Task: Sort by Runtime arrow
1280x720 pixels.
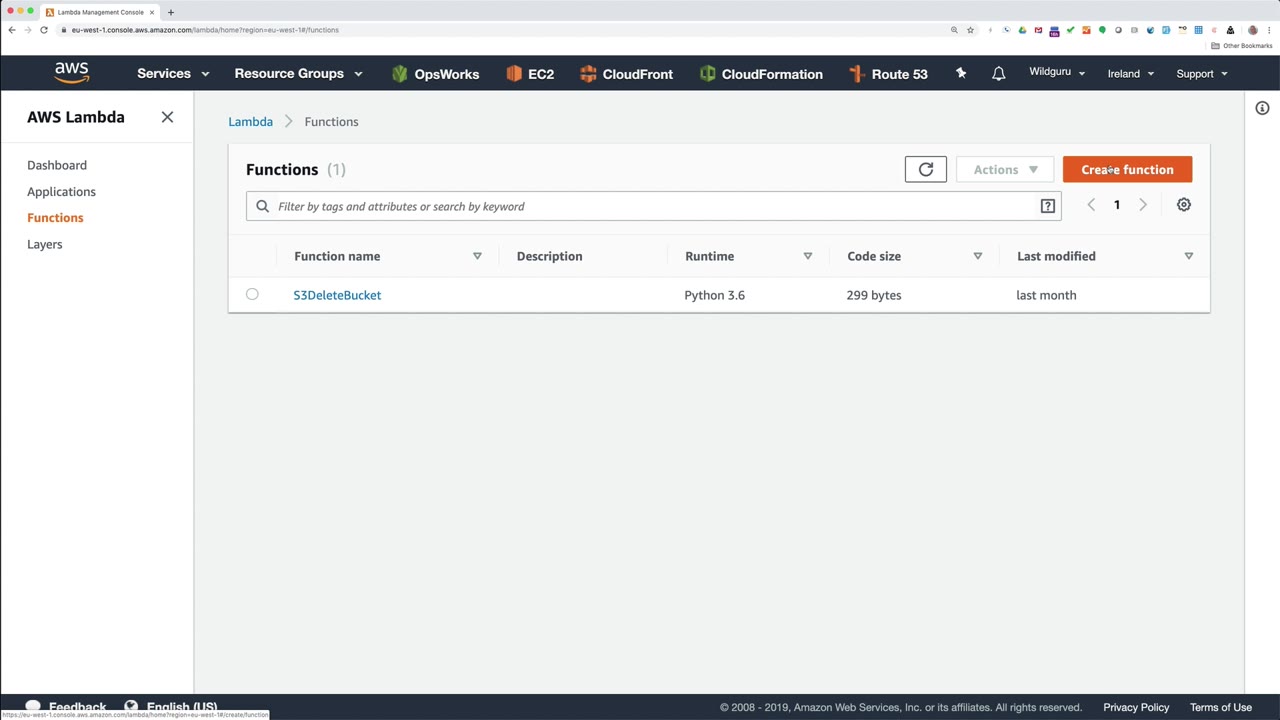Action: pos(808,256)
